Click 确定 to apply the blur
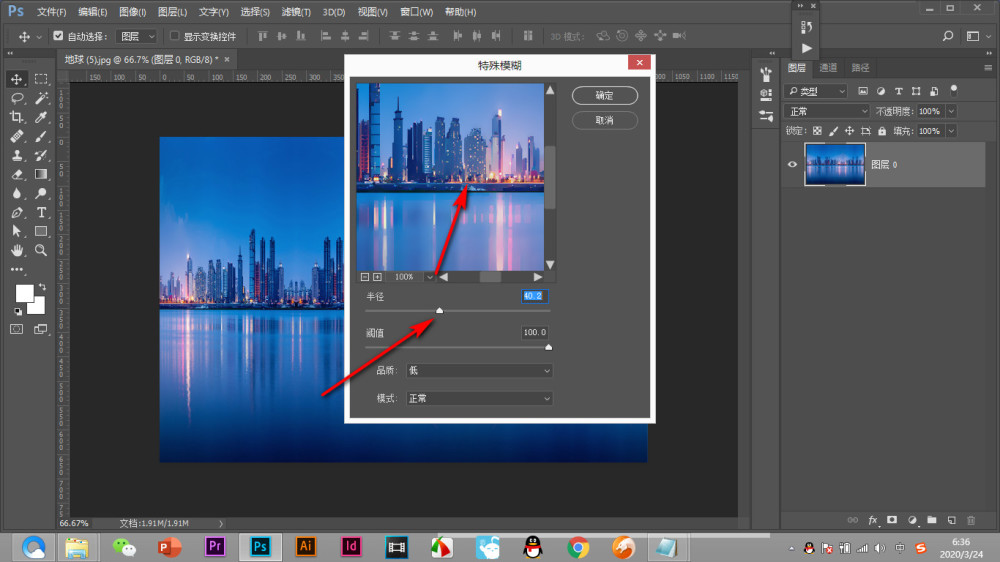 [605, 96]
